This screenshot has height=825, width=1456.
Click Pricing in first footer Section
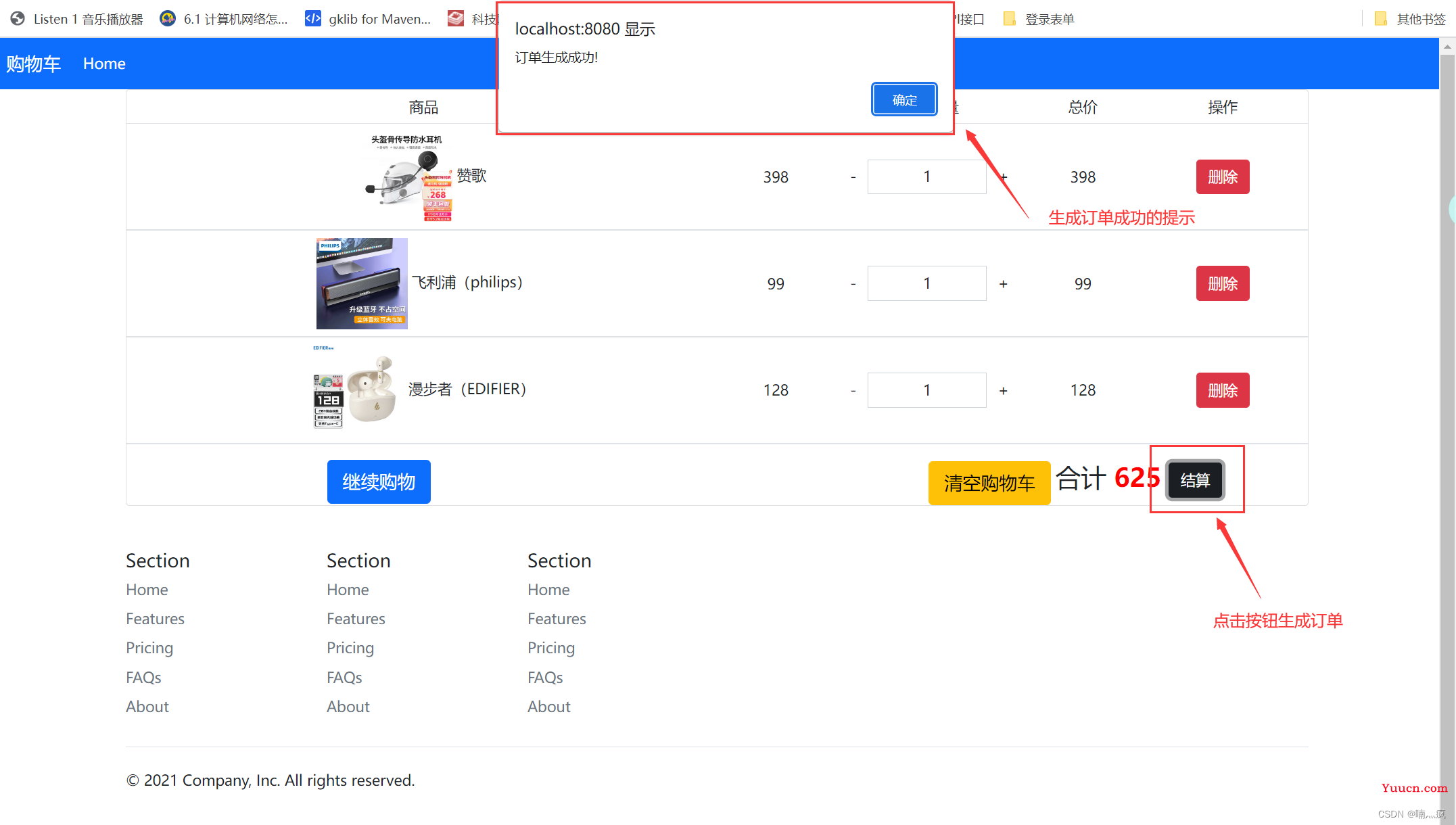(149, 648)
